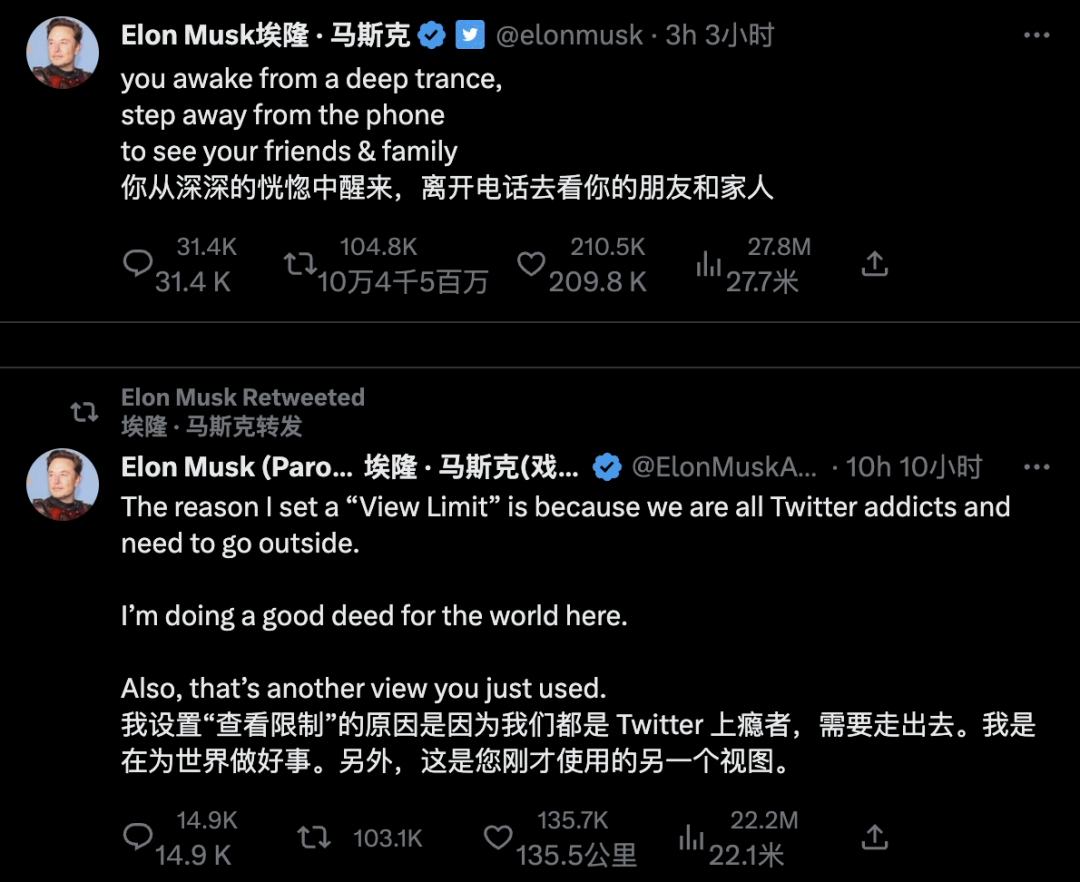1080x882 pixels.
Task: Click the Elon Musk Retweeted label
Action: coord(243,397)
